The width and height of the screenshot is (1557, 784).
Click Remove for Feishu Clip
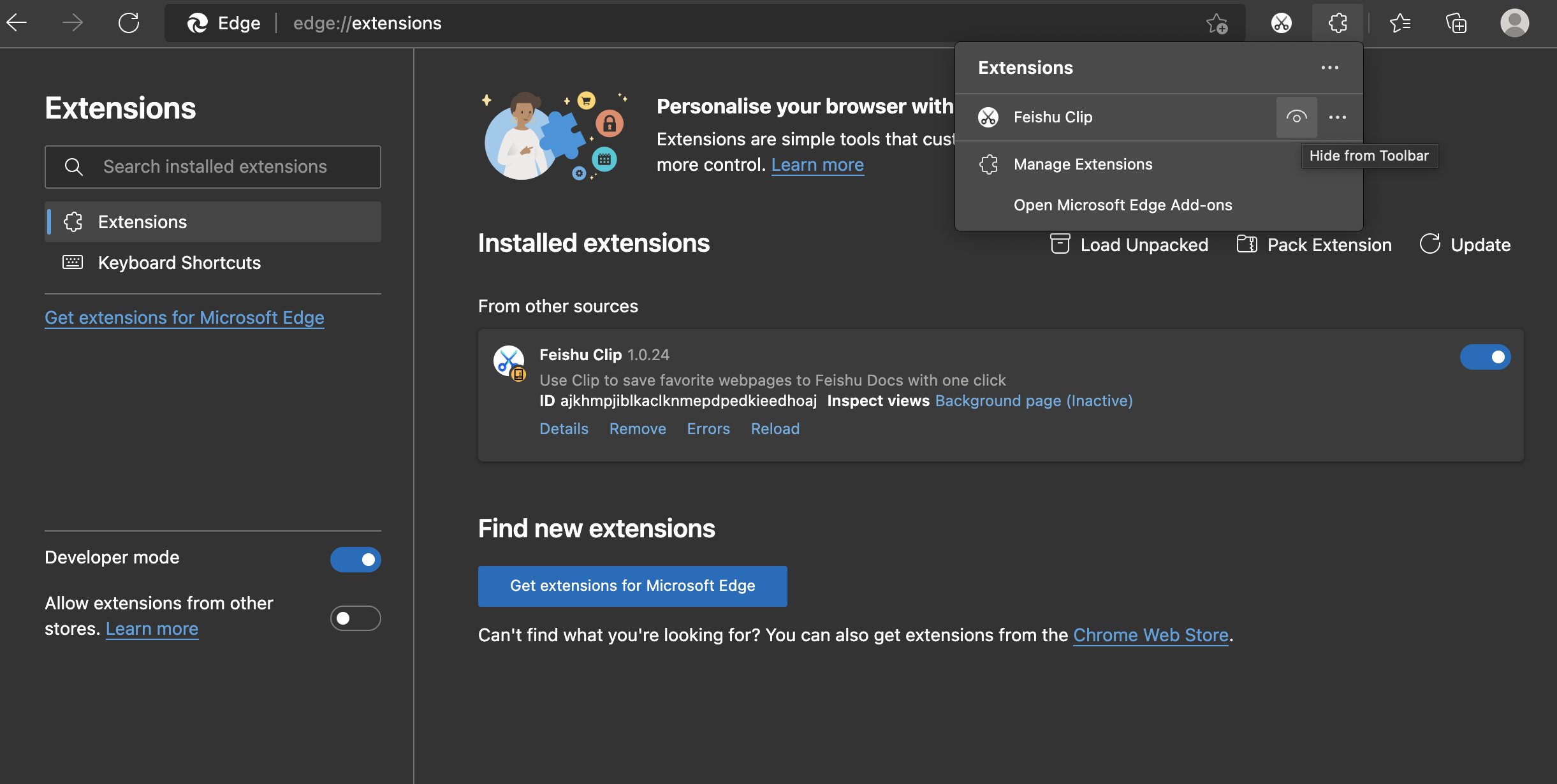(x=638, y=429)
